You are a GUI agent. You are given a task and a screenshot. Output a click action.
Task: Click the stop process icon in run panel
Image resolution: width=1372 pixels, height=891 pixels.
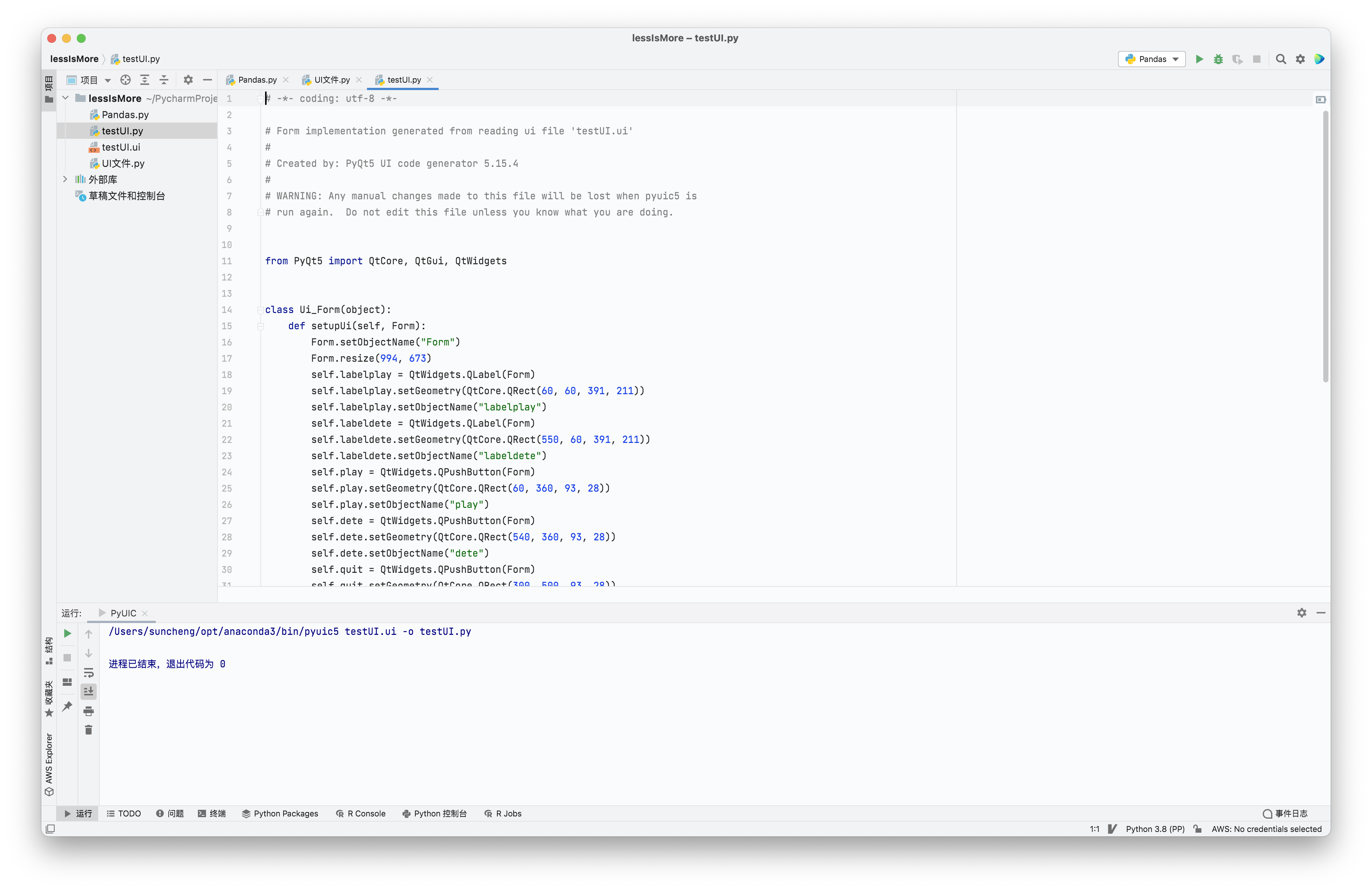68,658
